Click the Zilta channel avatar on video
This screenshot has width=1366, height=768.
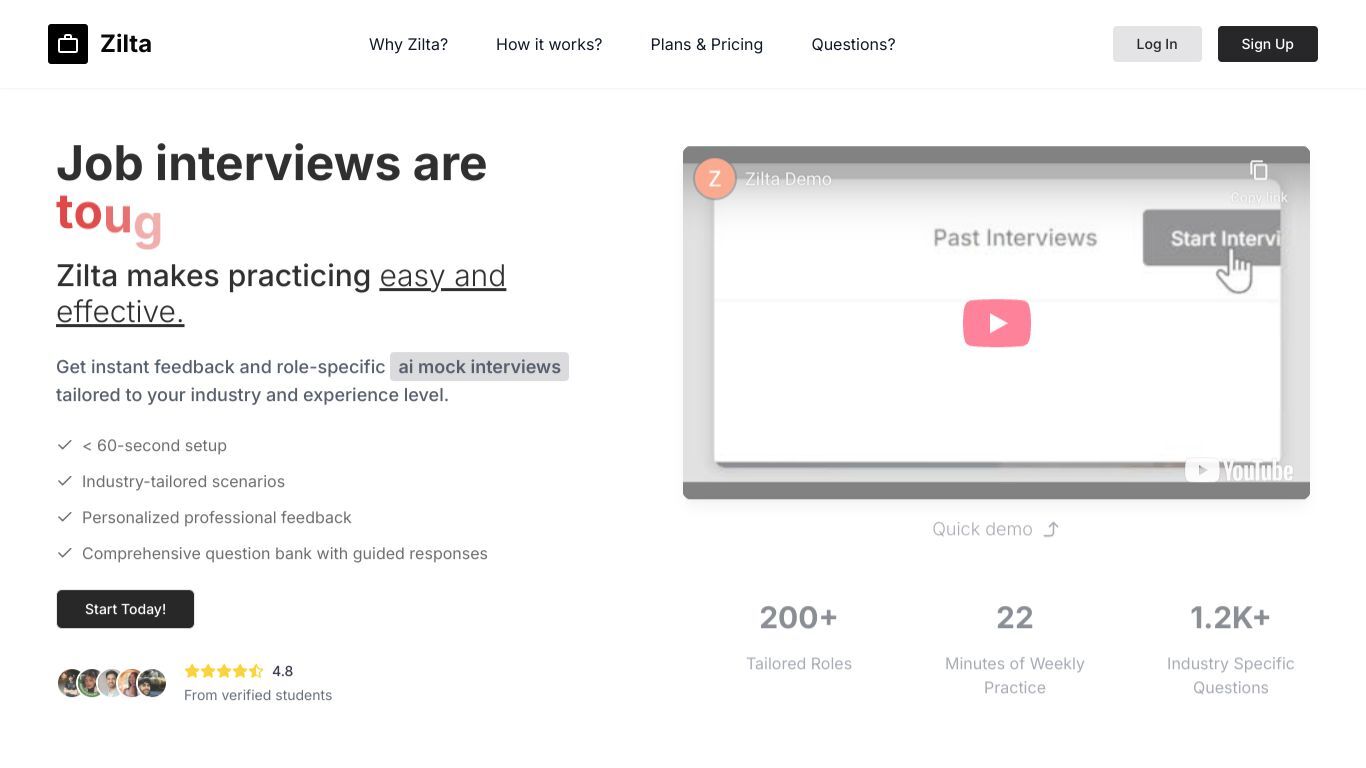(x=715, y=179)
